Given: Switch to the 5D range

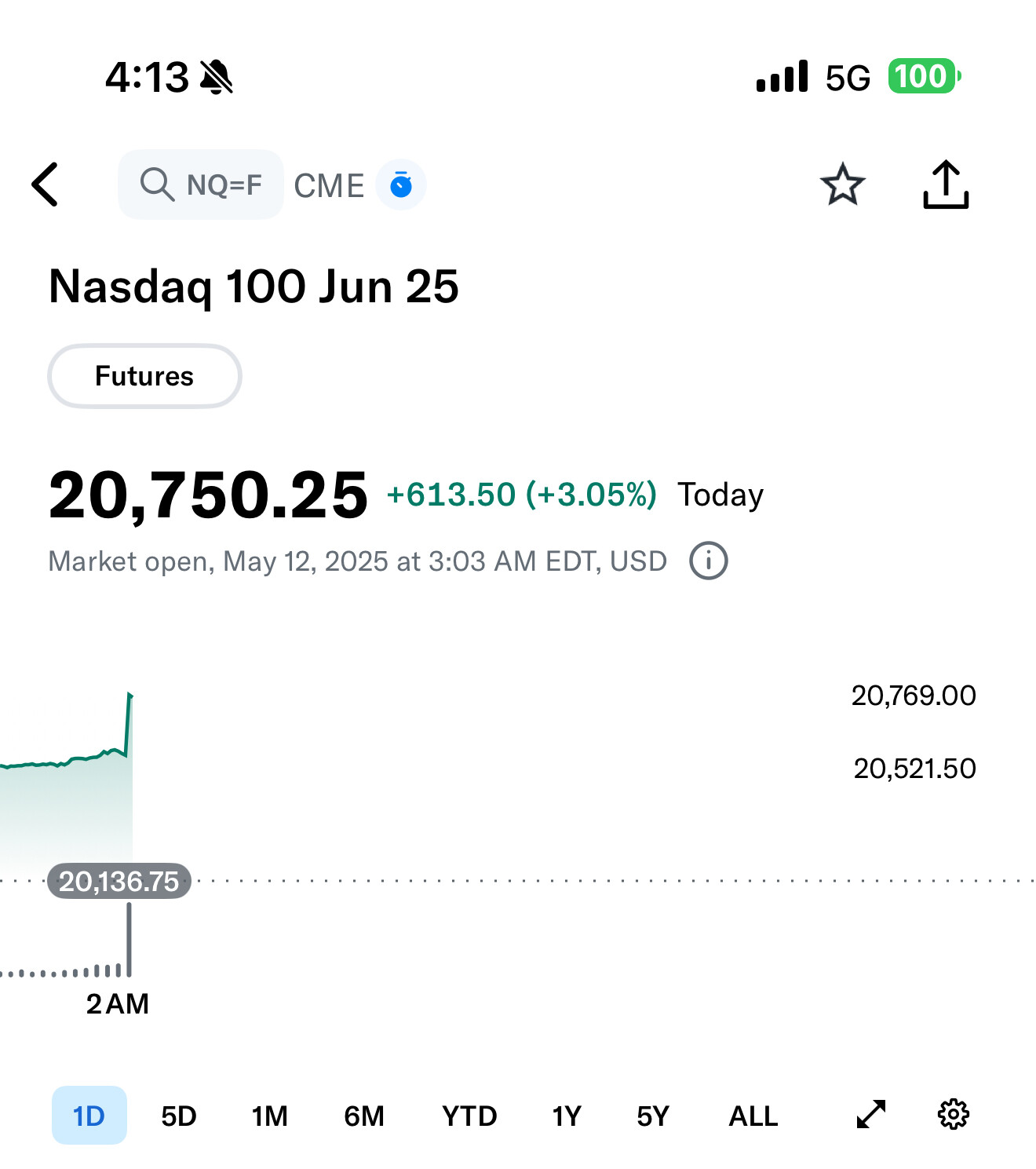Looking at the screenshot, I should point(179,1116).
